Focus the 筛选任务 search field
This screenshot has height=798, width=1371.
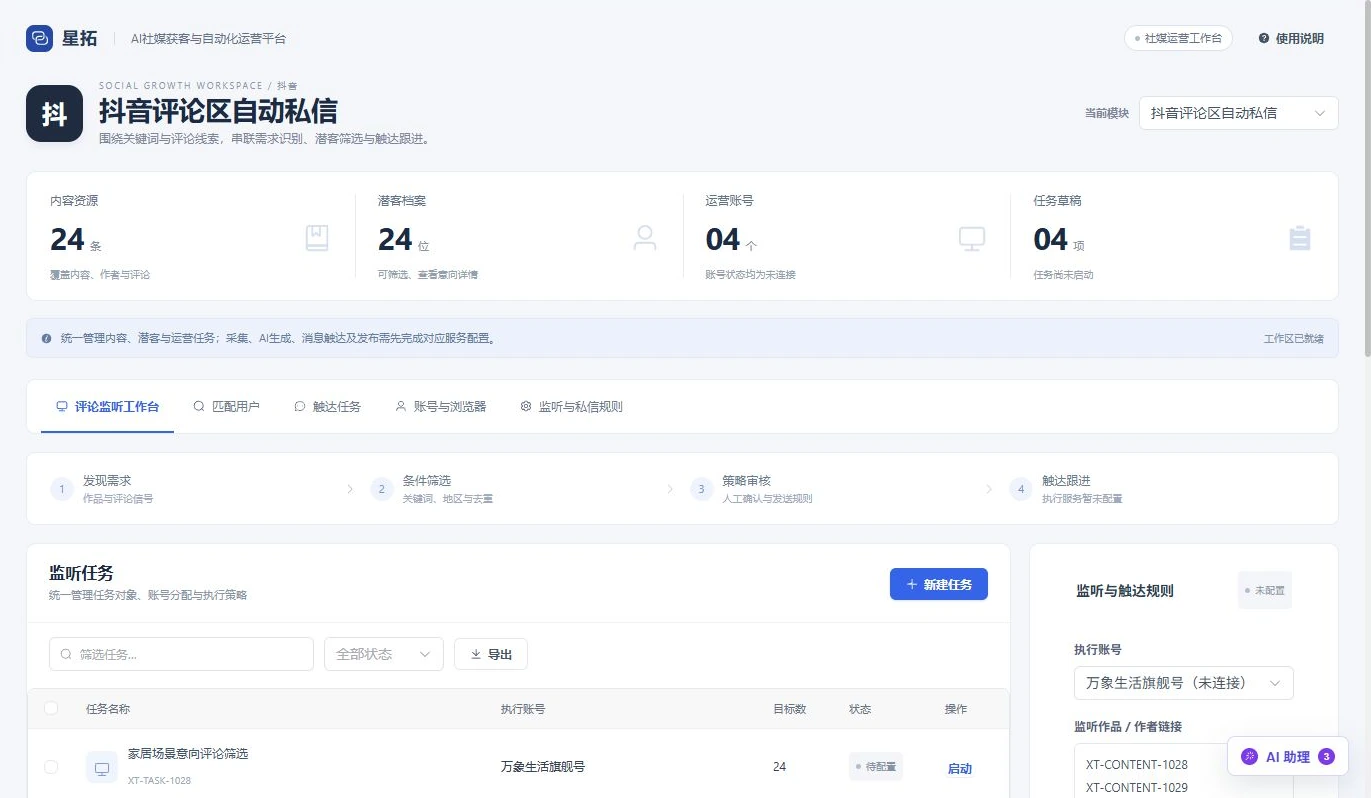click(181, 654)
